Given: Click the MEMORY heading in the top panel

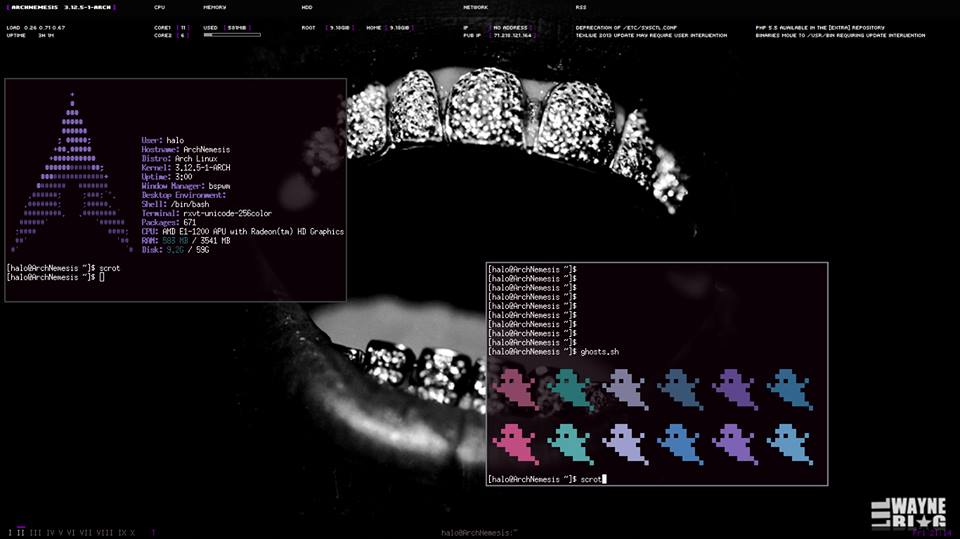Looking at the screenshot, I should [x=214, y=7].
